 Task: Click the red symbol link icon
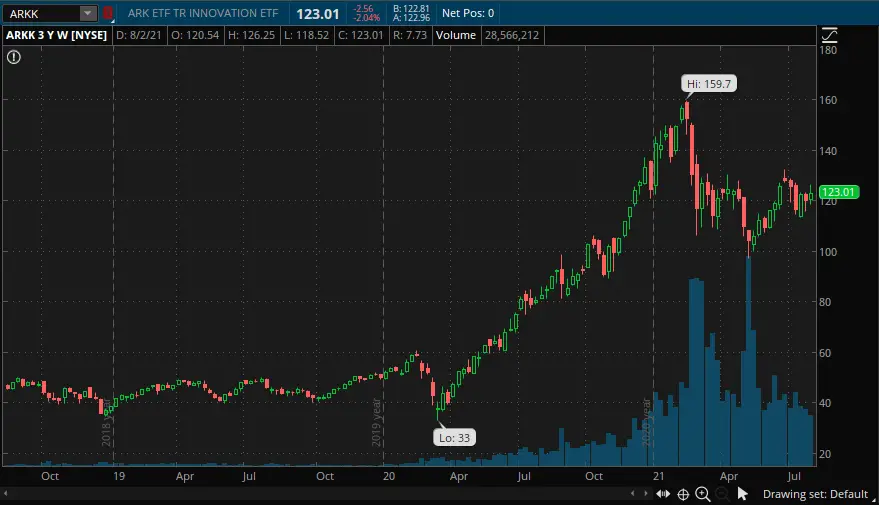pos(108,13)
